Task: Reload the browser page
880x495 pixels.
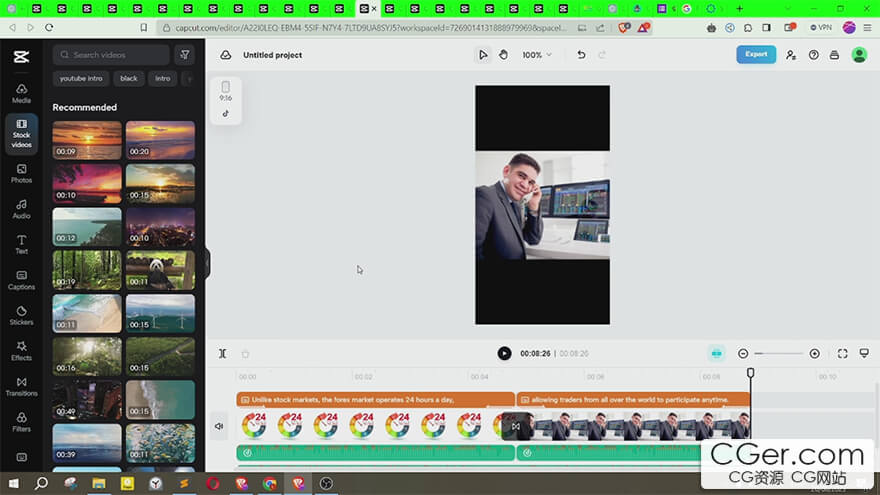Action: click(x=49, y=28)
